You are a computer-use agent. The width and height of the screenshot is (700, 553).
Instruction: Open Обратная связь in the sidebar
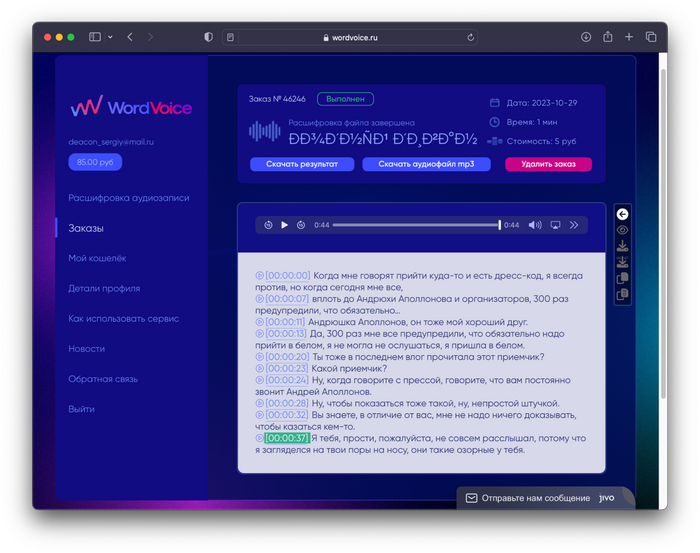tap(103, 379)
